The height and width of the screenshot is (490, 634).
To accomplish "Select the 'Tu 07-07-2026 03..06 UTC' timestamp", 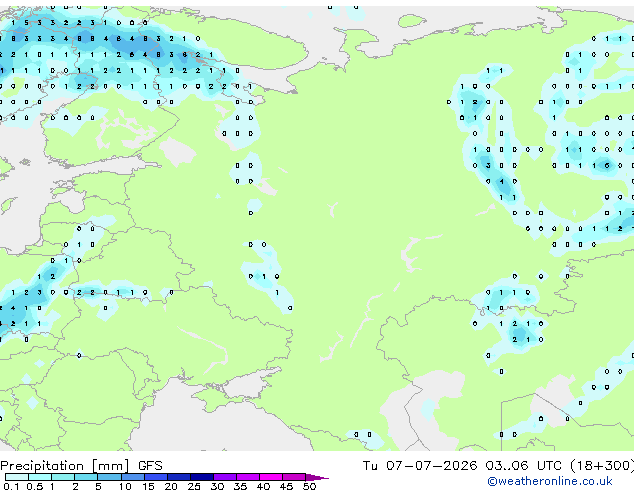I will click(462, 465).
